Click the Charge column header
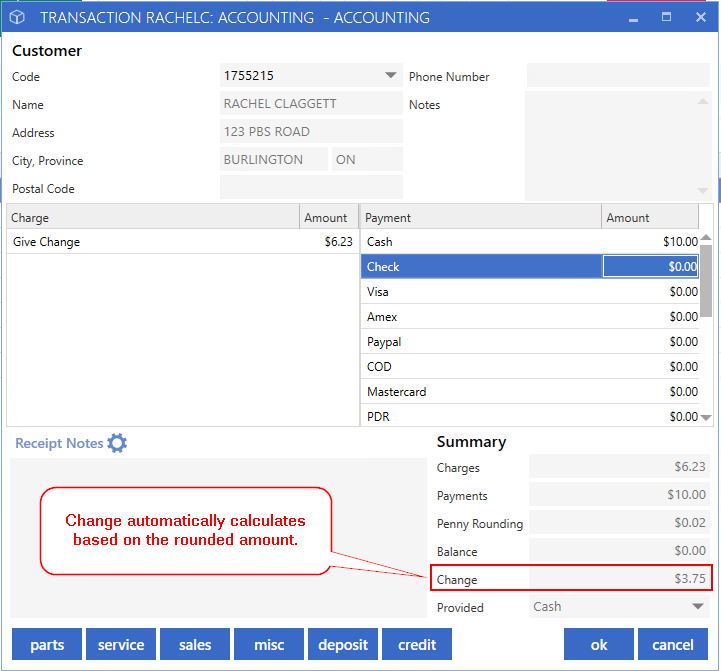721x671 pixels. 153,217
